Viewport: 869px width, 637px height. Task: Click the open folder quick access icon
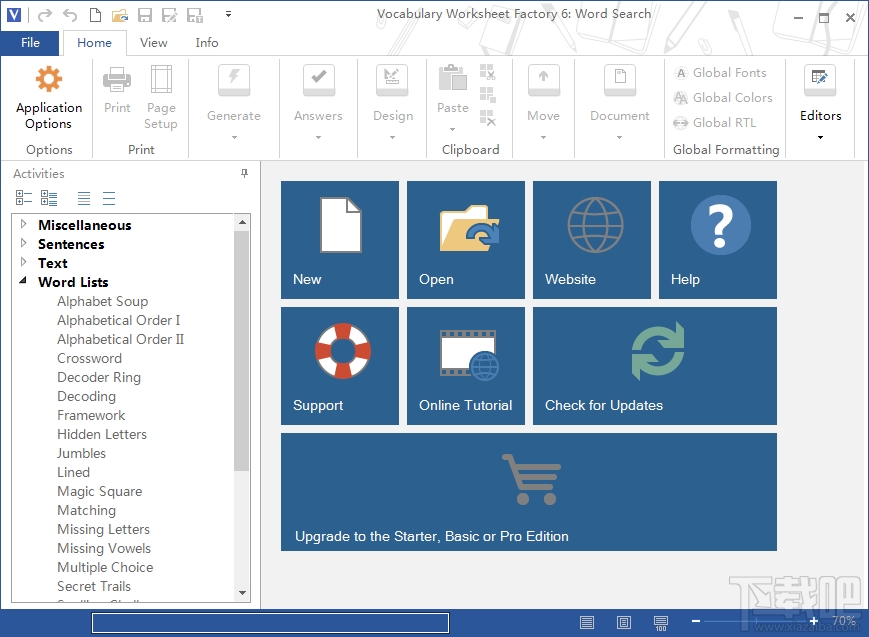tap(120, 15)
